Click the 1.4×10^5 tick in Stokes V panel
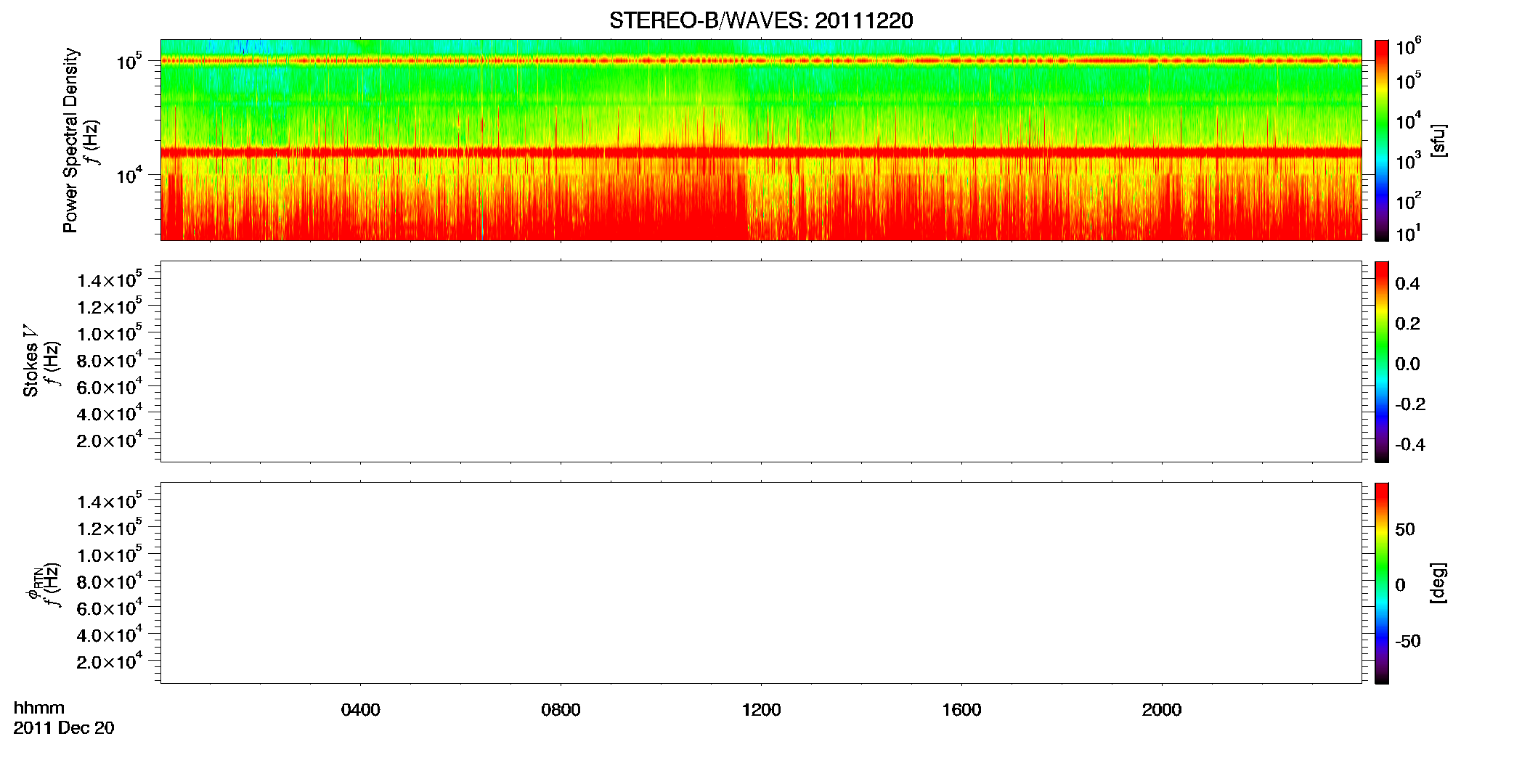Image resolution: width=1522 pixels, height=784 pixels. (x=108, y=280)
